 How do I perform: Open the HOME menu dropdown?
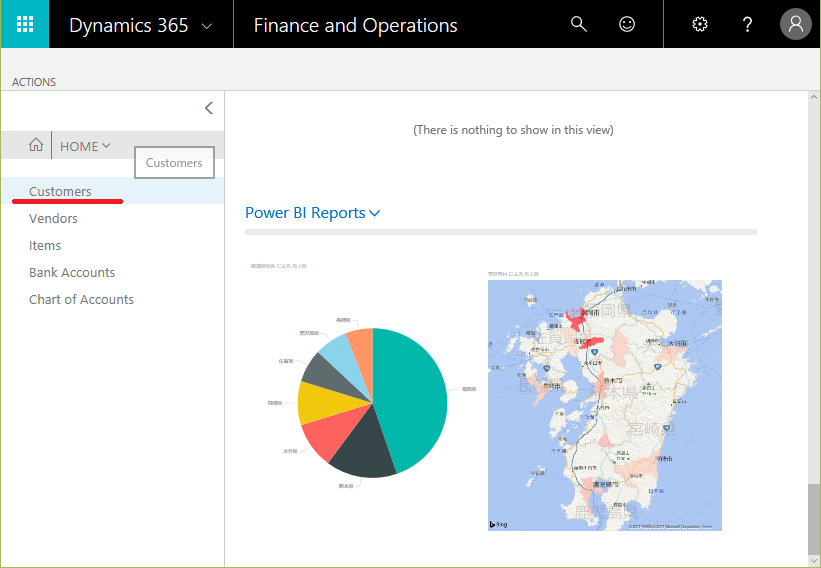click(85, 146)
